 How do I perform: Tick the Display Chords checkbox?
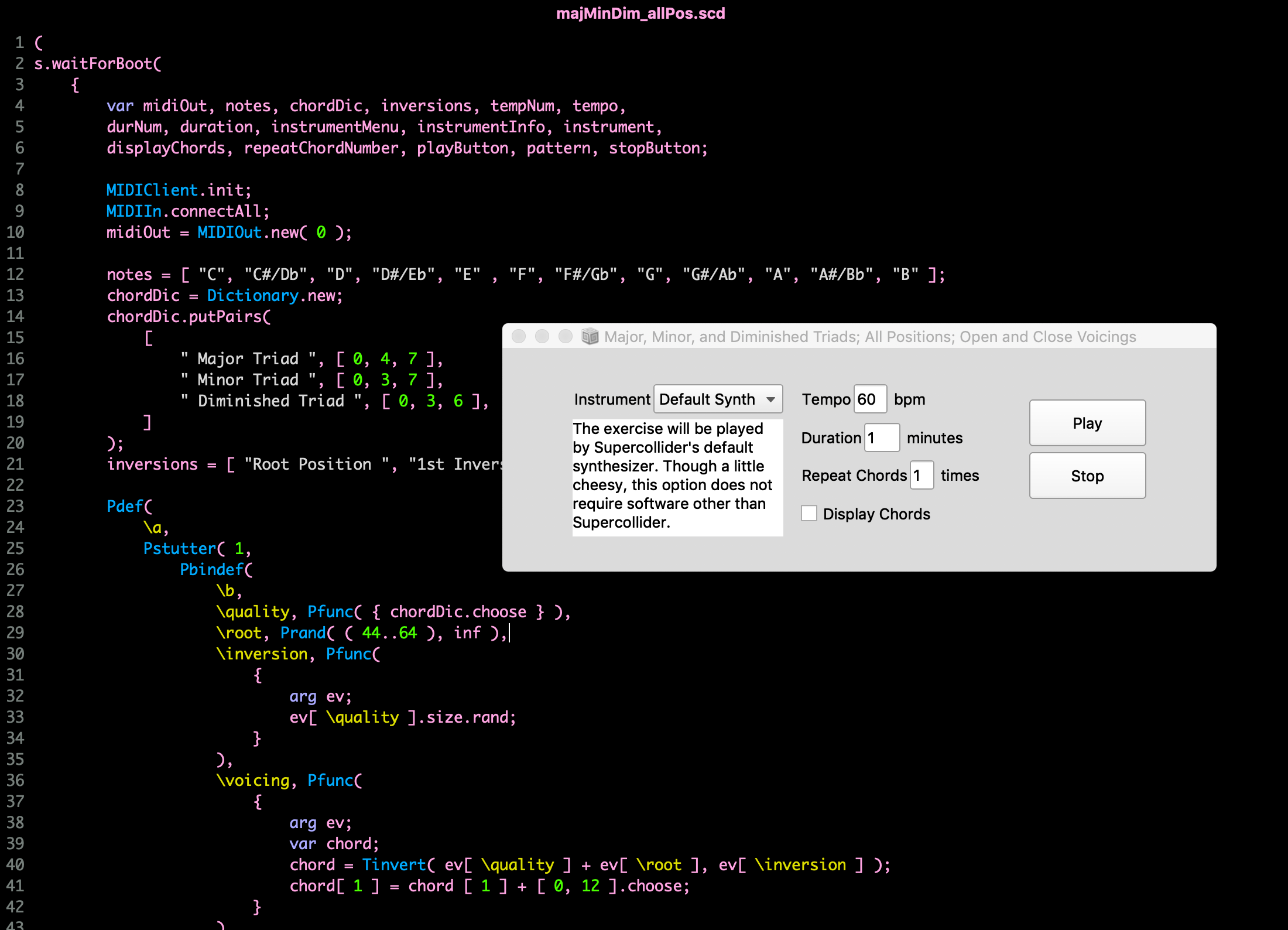coord(809,514)
